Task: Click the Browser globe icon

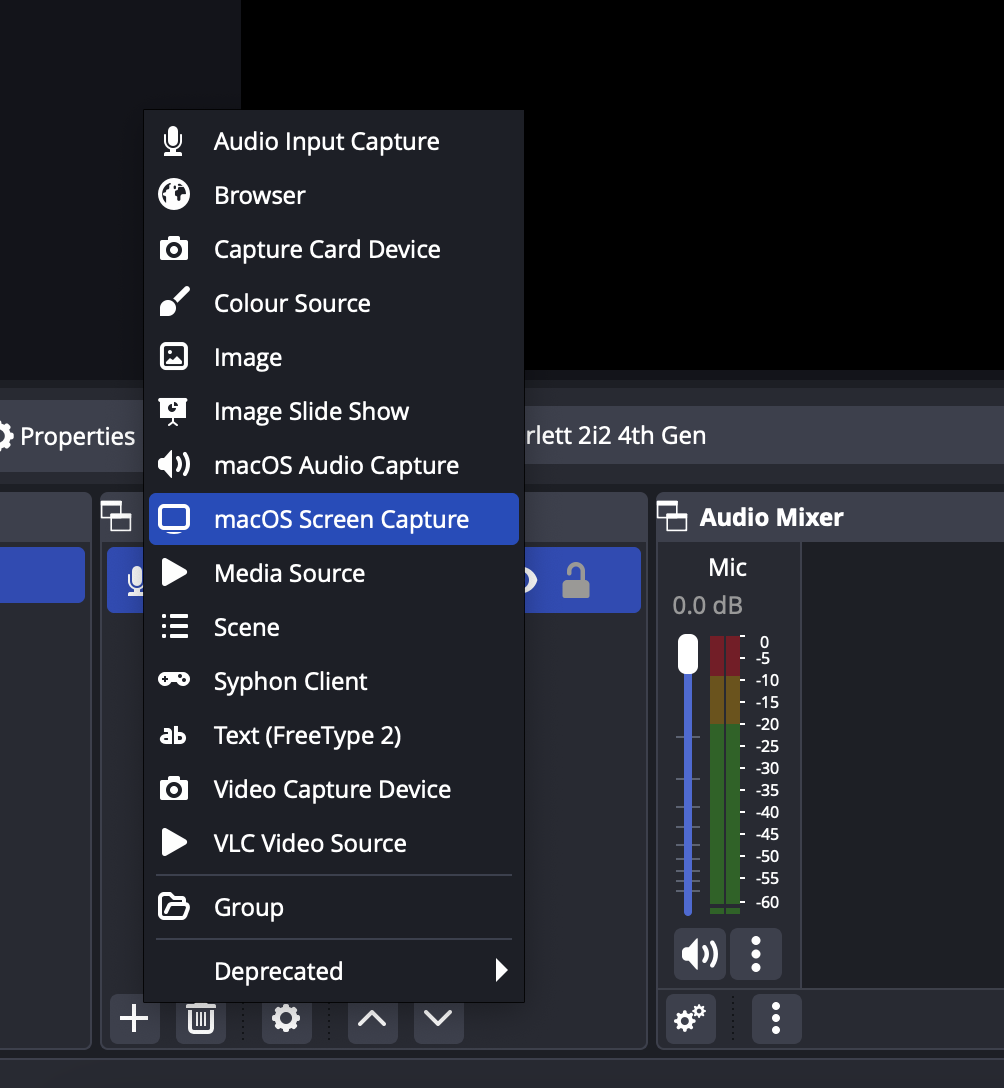Action: point(173,194)
